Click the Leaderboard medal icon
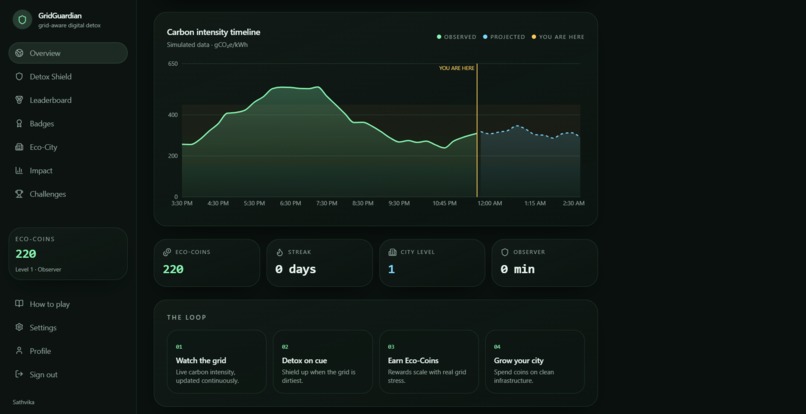 (x=19, y=100)
